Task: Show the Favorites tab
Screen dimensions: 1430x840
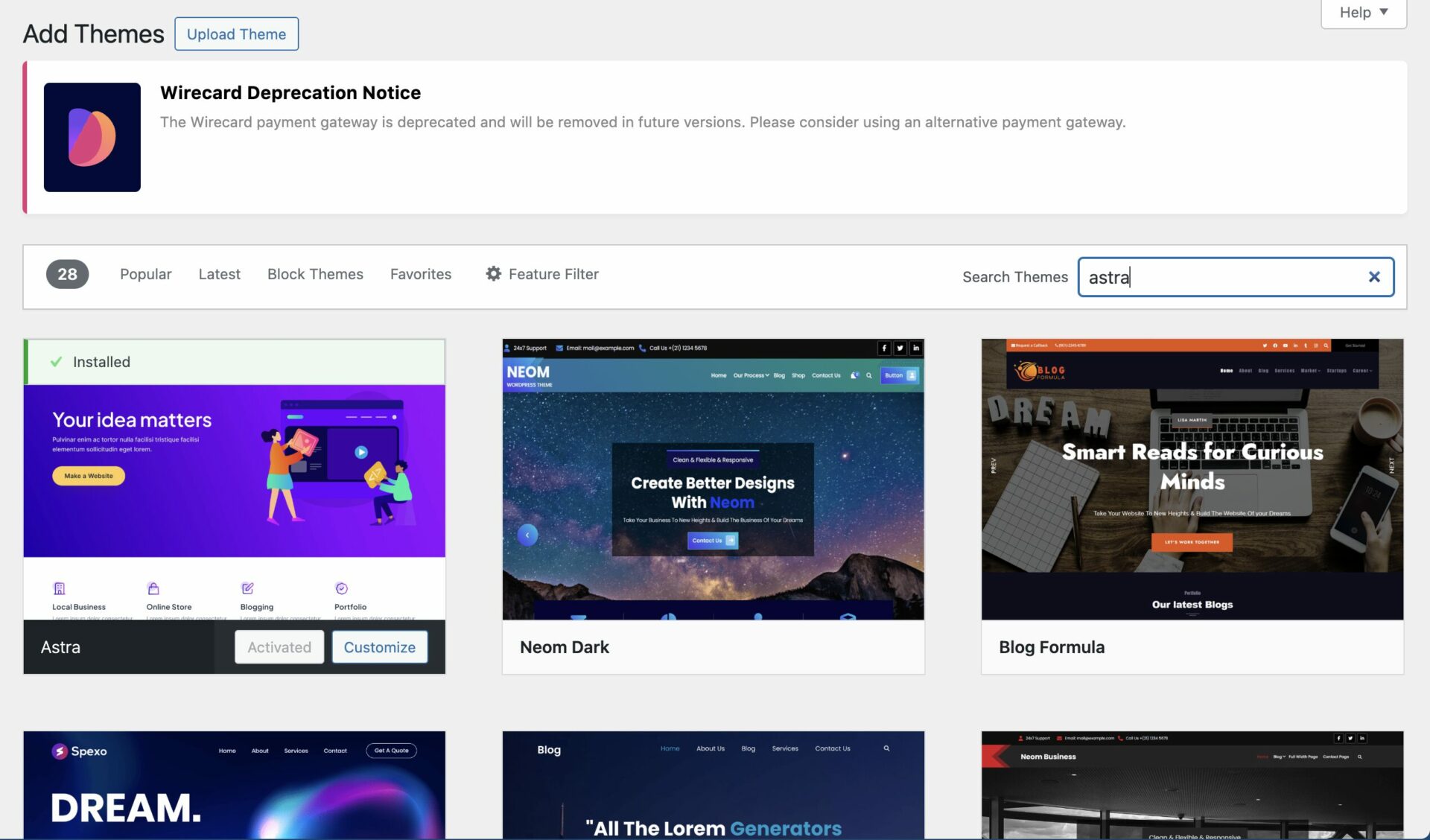Action: point(420,274)
